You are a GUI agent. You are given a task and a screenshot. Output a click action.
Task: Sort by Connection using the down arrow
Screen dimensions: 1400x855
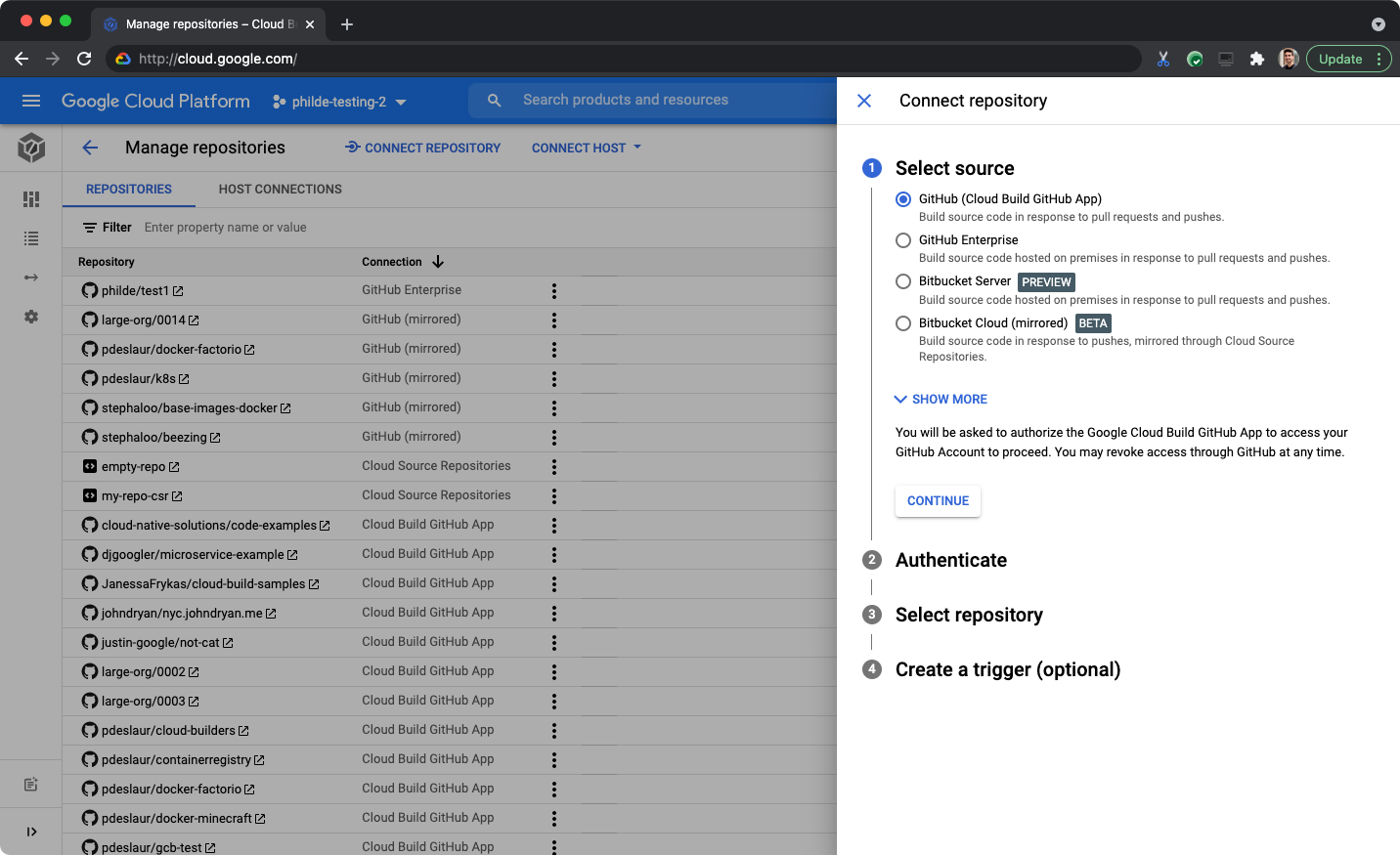pos(438,262)
